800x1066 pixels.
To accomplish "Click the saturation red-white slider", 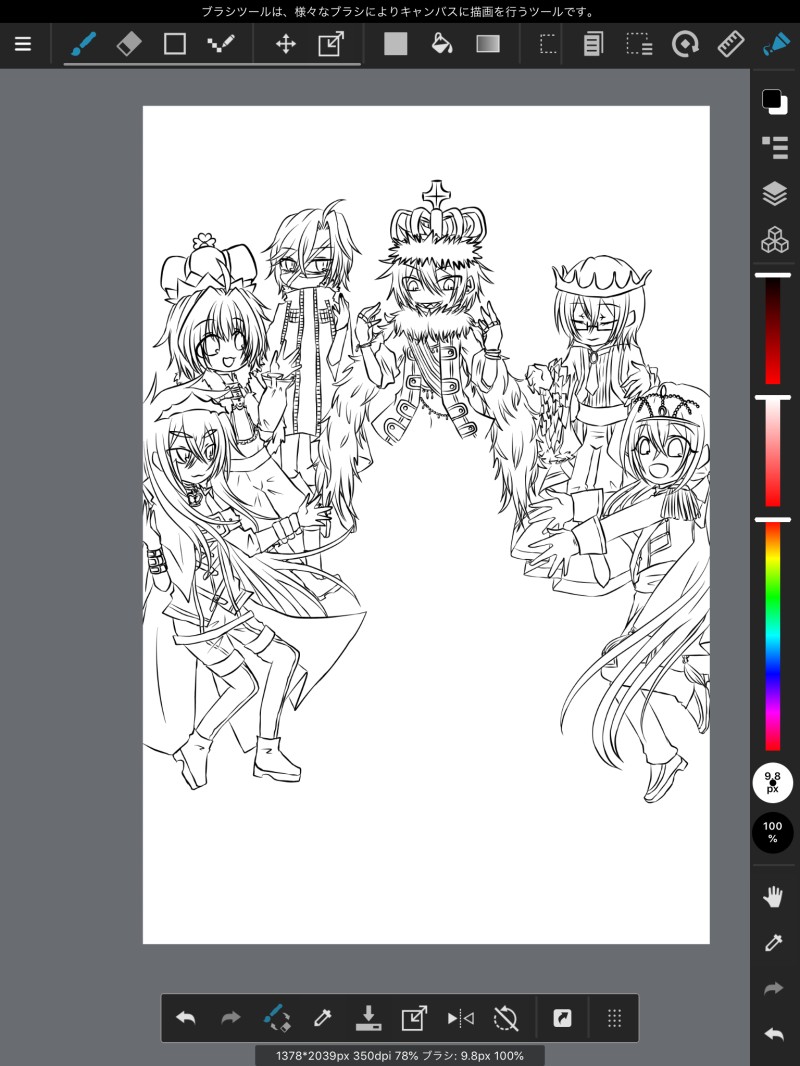I will click(x=773, y=452).
